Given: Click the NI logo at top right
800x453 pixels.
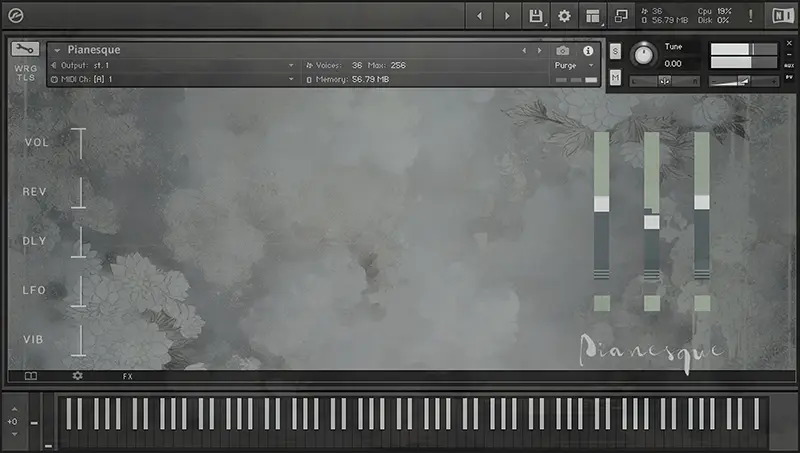Looking at the screenshot, I should pyautogui.click(x=783, y=16).
